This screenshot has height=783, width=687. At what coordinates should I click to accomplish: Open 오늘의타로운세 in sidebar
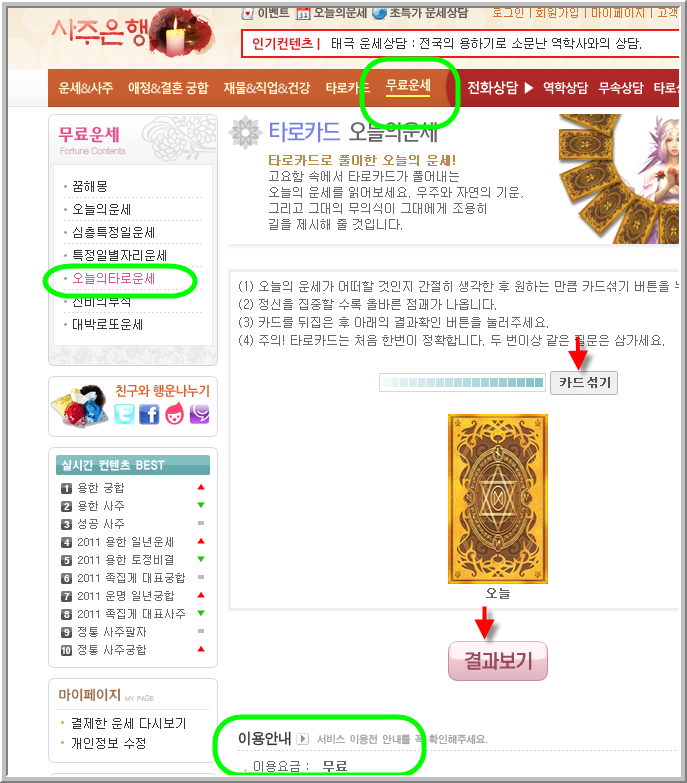114,278
